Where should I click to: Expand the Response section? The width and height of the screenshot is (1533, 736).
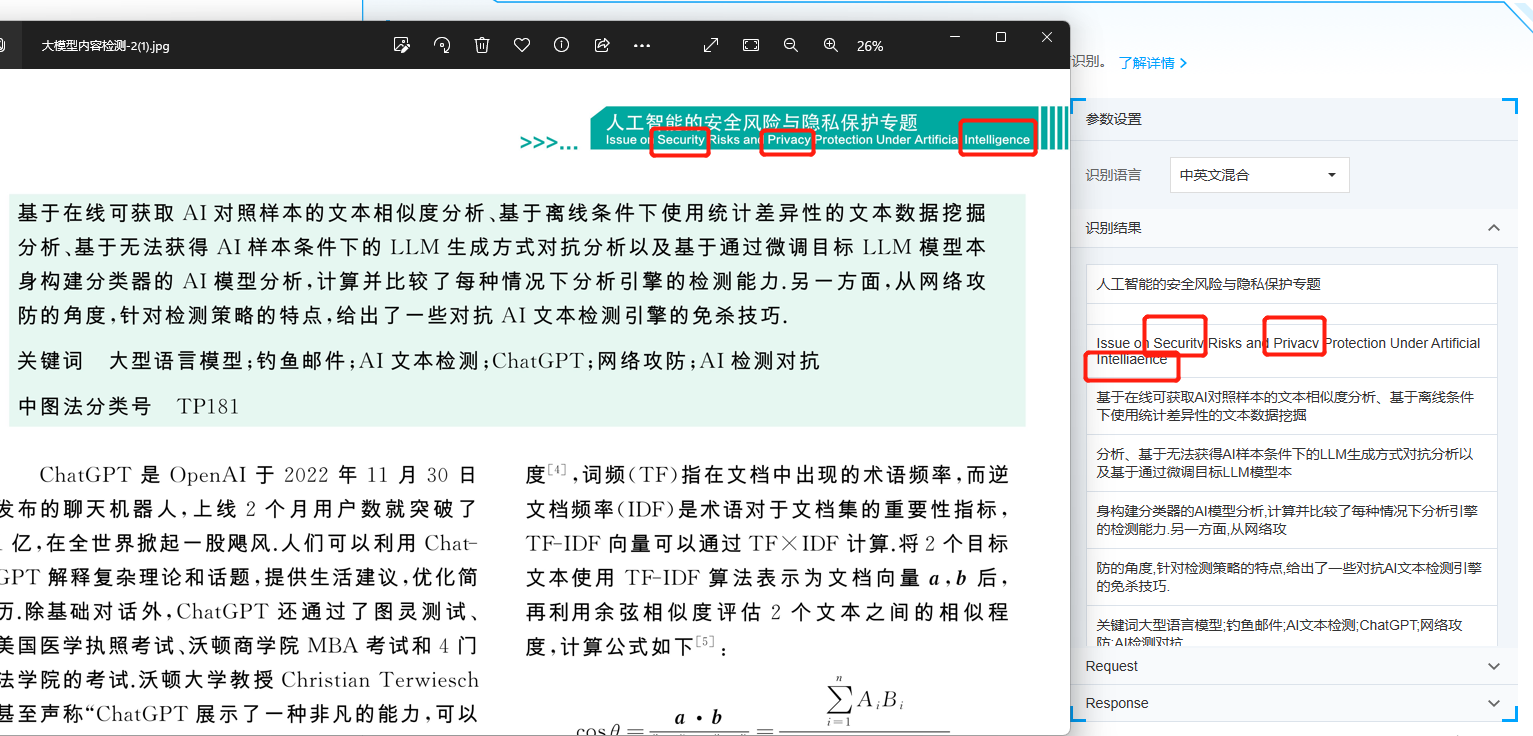tap(1493, 703)
